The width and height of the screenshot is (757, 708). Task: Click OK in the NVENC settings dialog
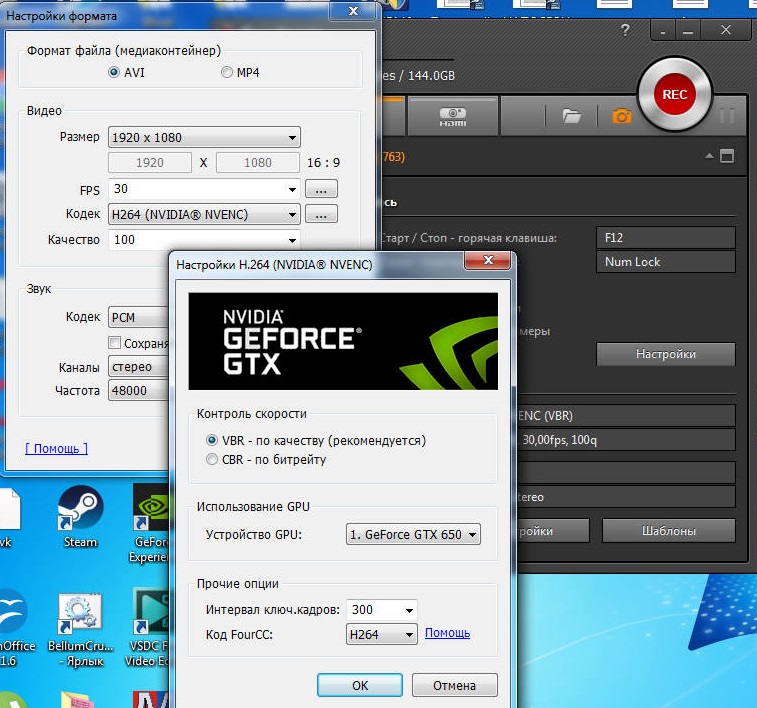pos(360,685)
